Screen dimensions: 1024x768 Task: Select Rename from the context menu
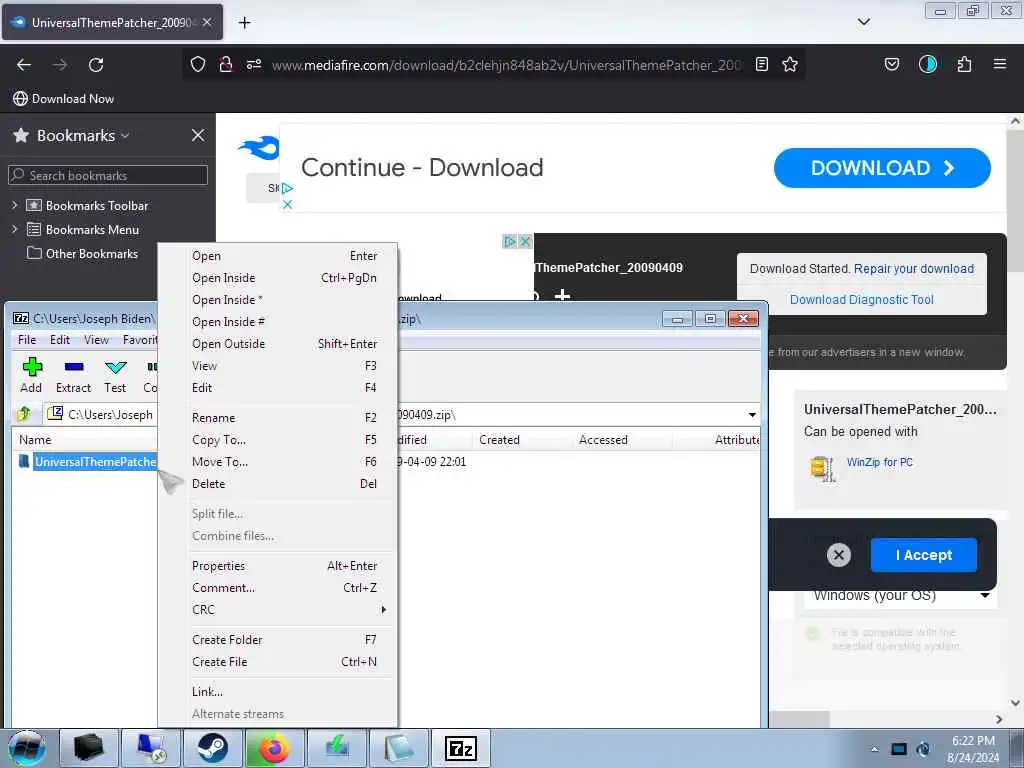tap(278, 417)
